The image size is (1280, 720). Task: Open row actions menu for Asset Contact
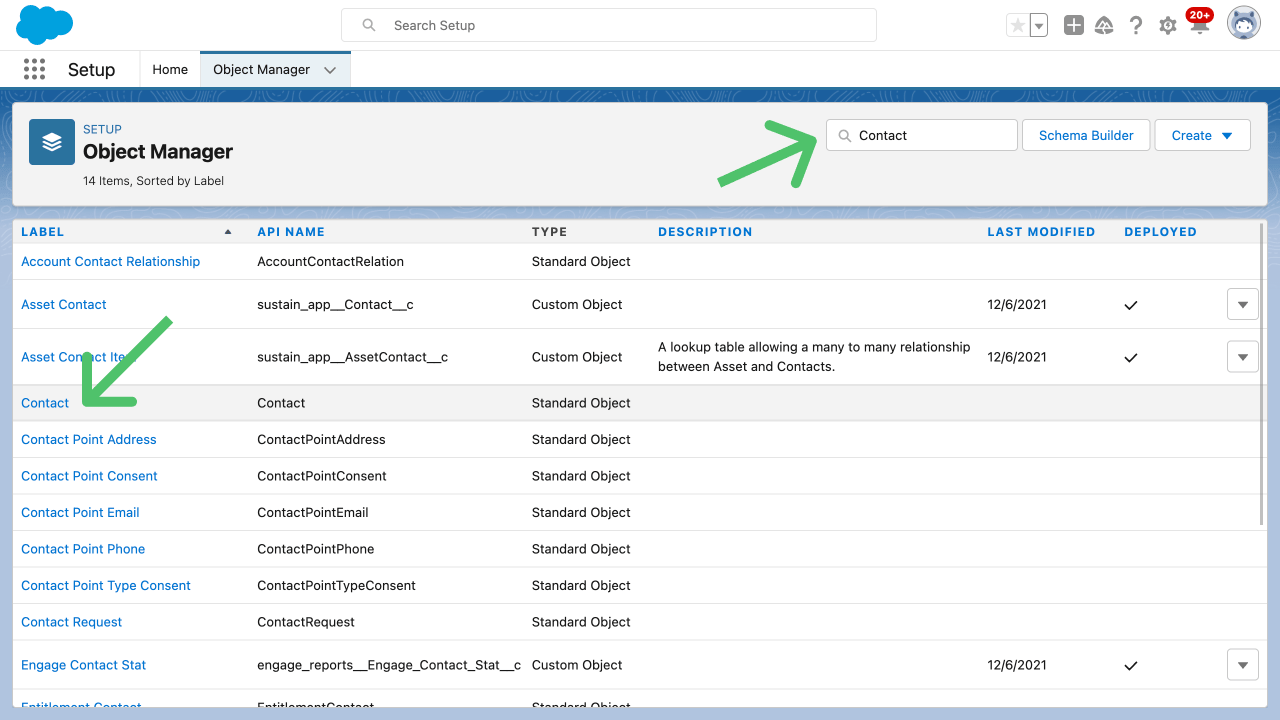[1243, 304]
